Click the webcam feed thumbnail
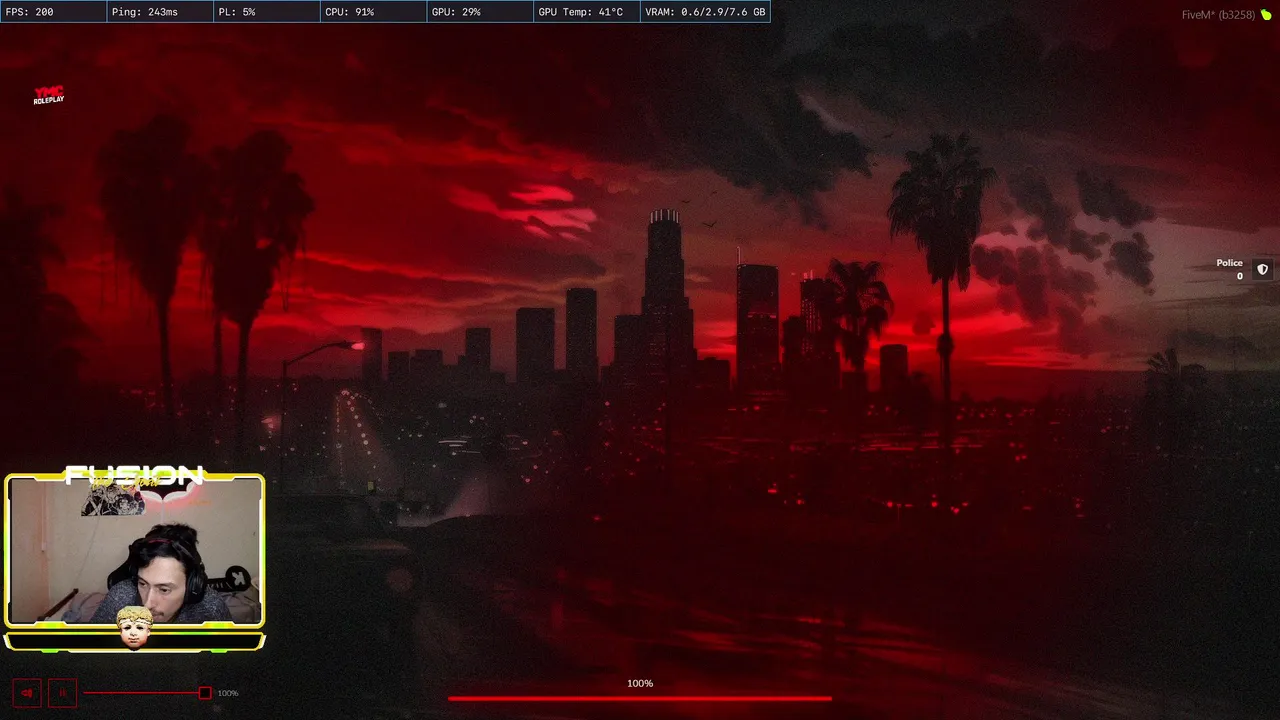 click(134, 551)
